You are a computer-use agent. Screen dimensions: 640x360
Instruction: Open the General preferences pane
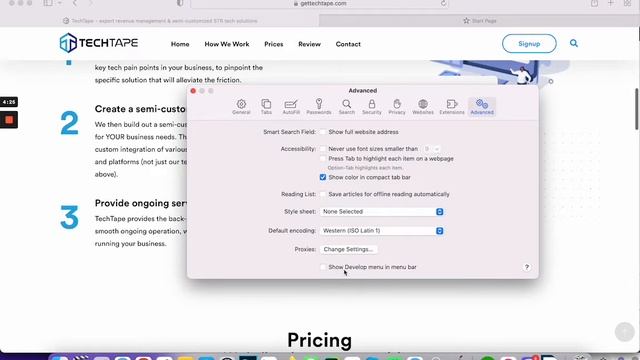click(x=241, y=107)
